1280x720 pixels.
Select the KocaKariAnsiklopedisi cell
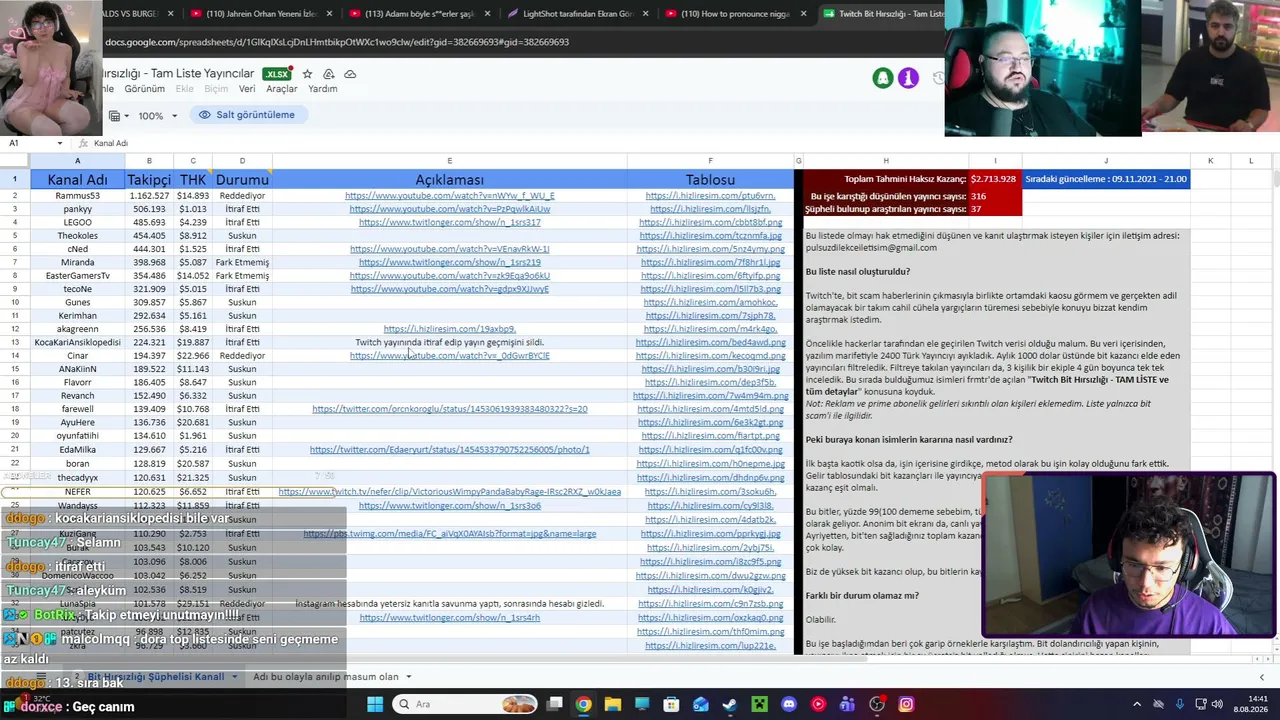pyautogui.click(x=77, y=343)
